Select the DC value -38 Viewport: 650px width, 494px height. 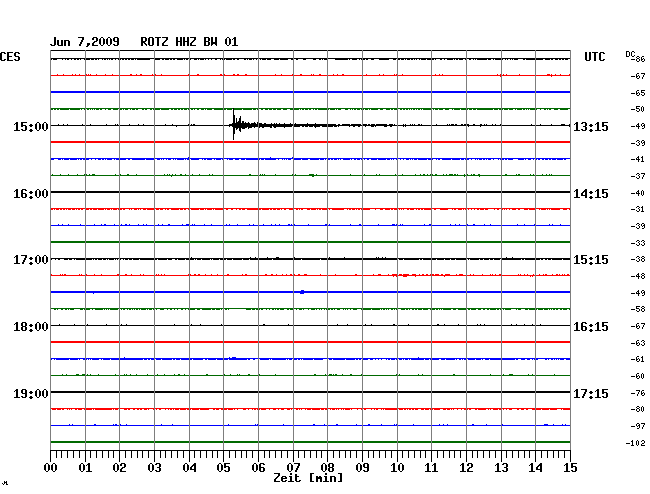pos(638,259)
